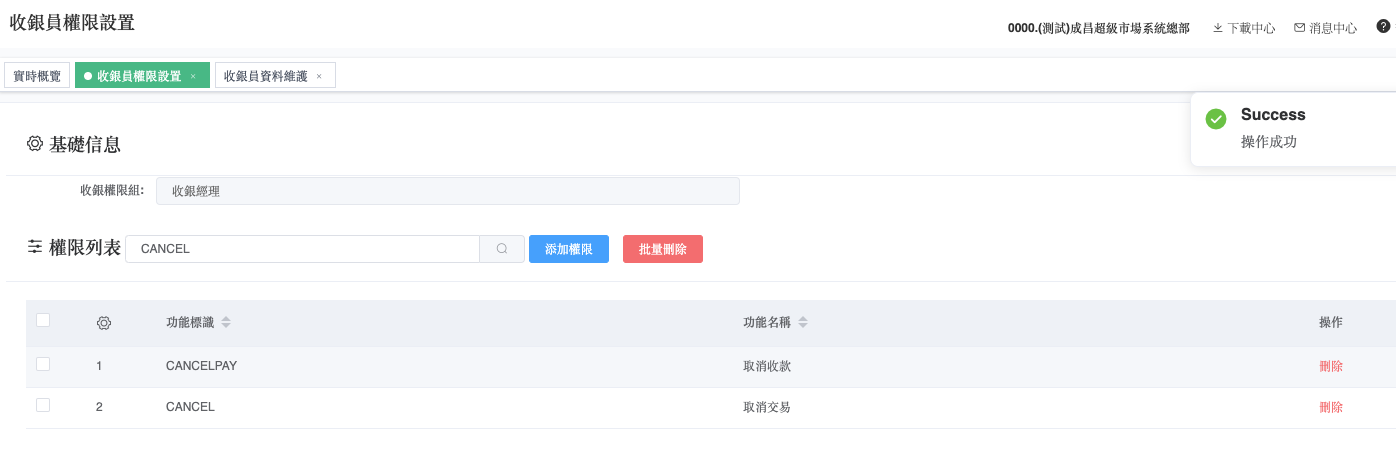The width and height of the screenshot is (1396, 470).
Task: Check the CANCELPAY row checkbox
Action: pos(43,364)
